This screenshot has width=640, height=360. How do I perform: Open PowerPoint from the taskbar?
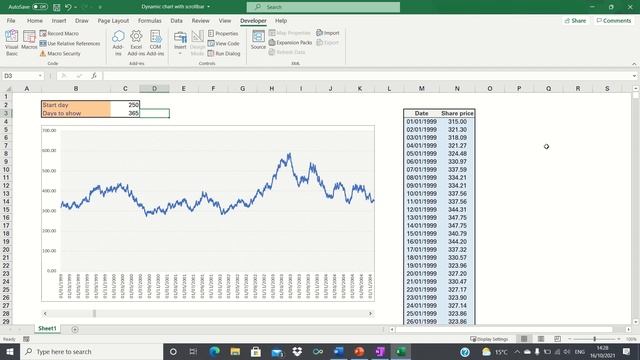(x=359, y=351)
